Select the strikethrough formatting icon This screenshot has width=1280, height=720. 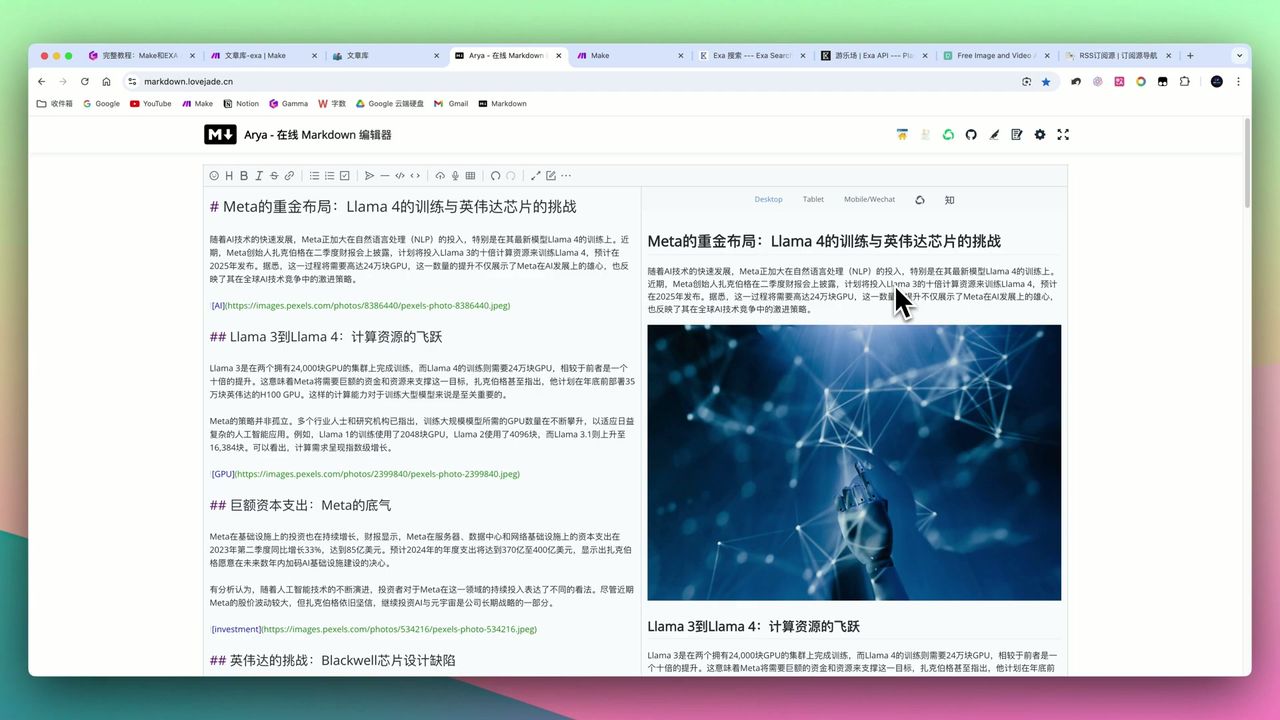(272, 176)
